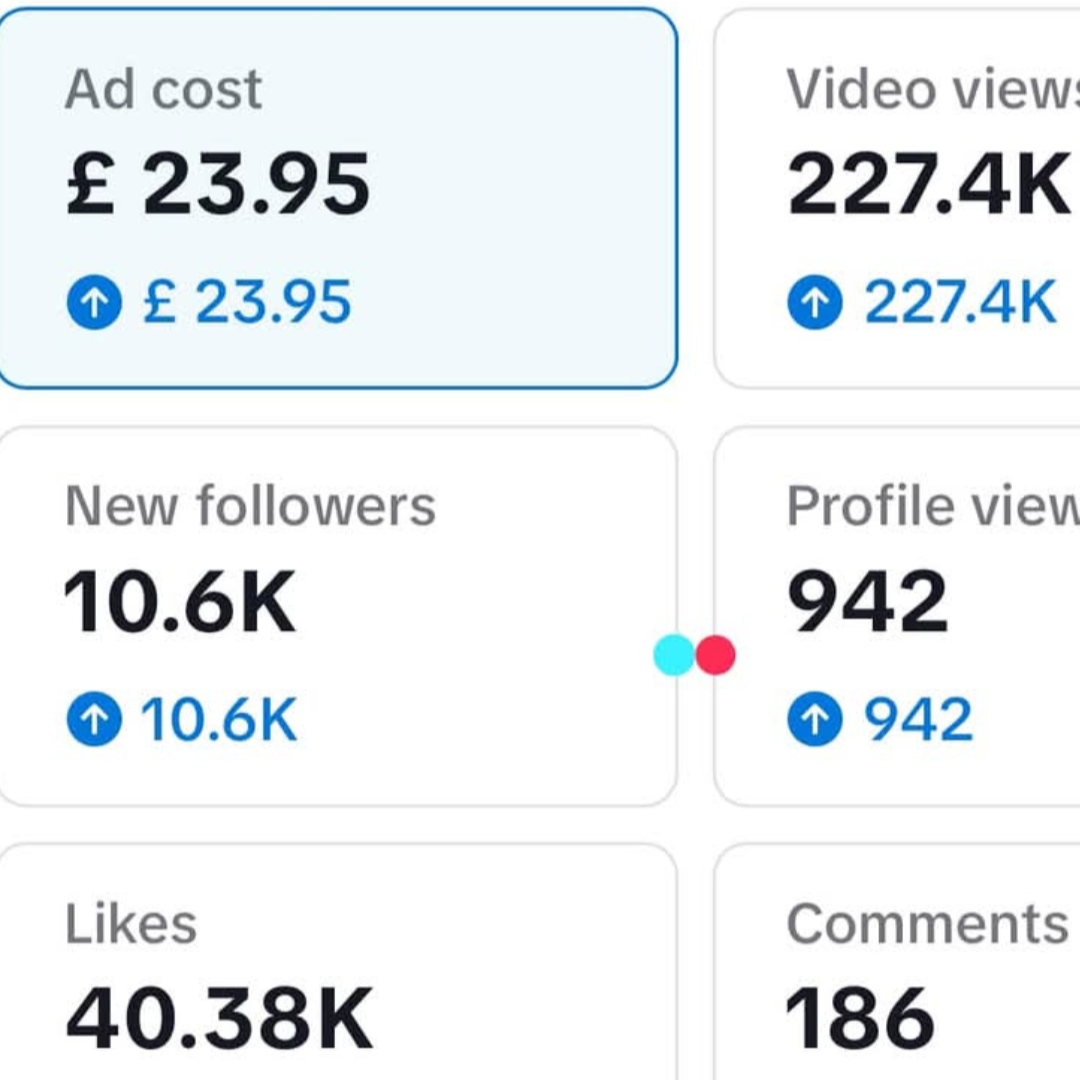1080x1080 pixels.
Task: Click the up-arrow icon beside 227.4K
Action: (x=815, y=302)
